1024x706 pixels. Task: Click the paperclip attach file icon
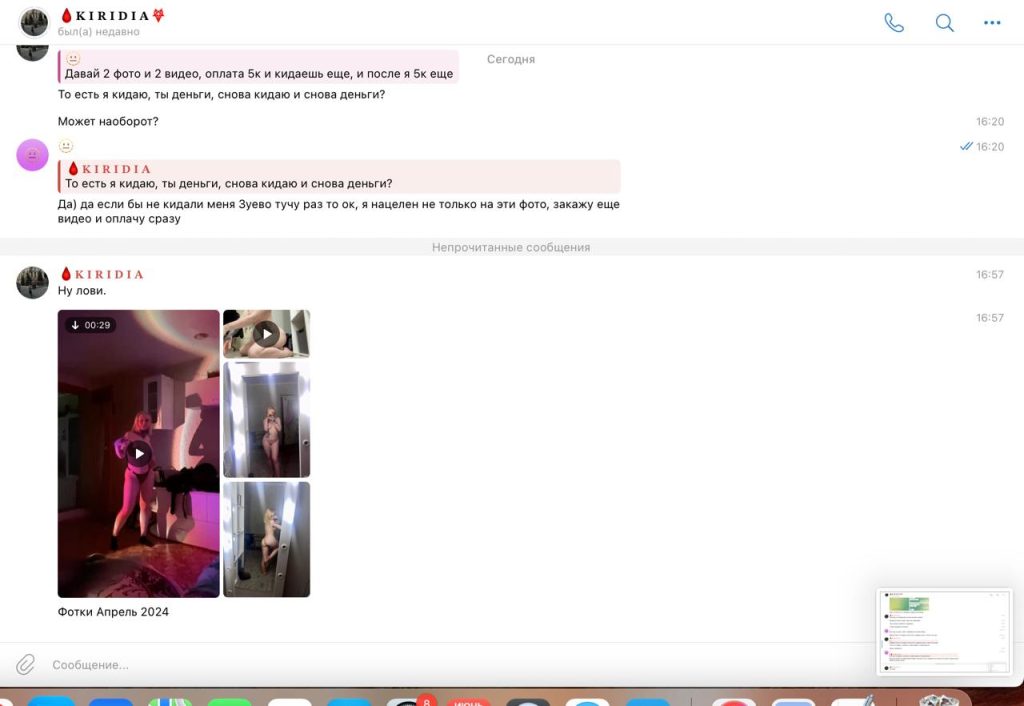pos(25,664)
